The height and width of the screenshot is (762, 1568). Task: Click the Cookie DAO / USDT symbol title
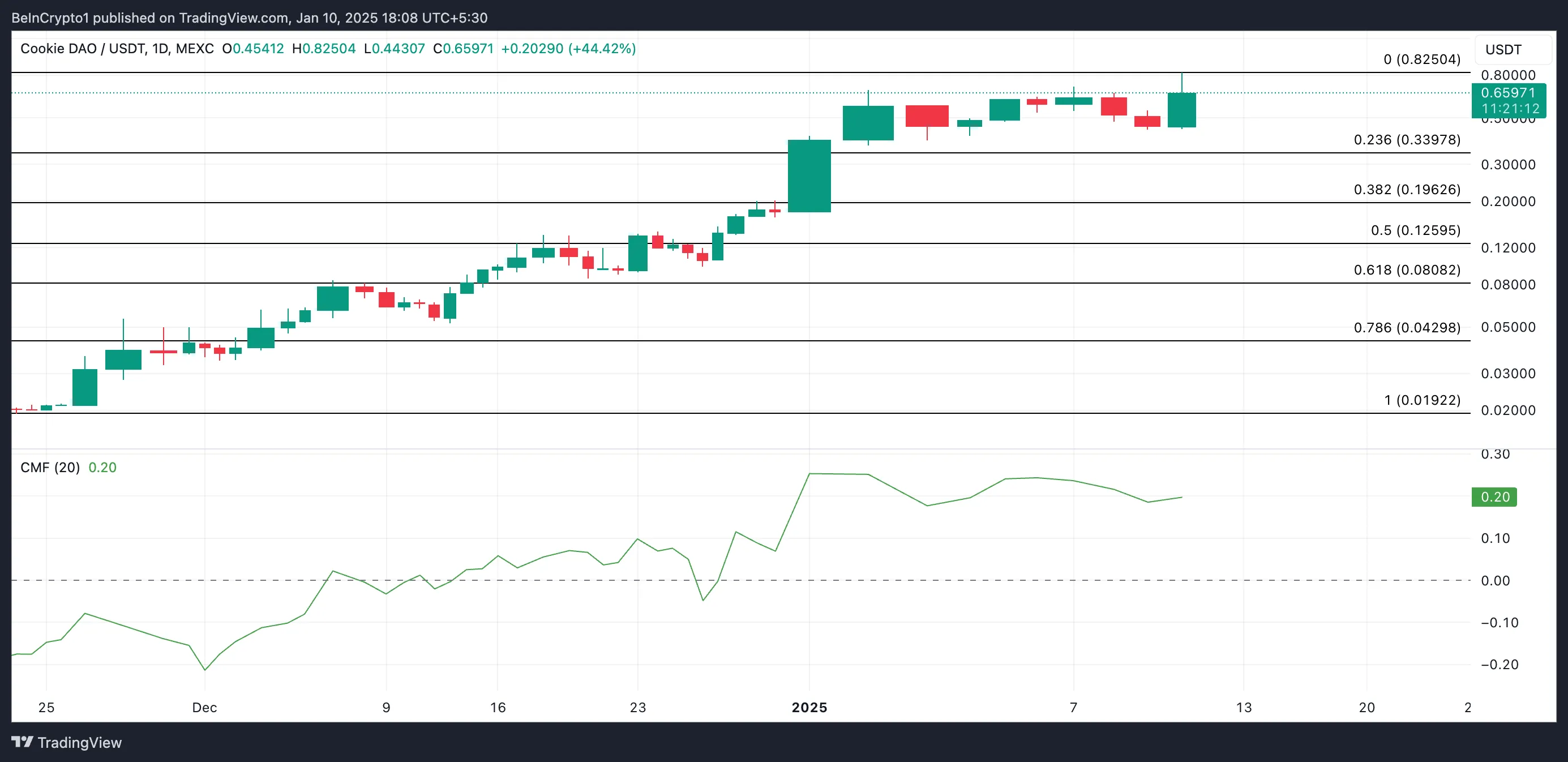pos(117,49)
